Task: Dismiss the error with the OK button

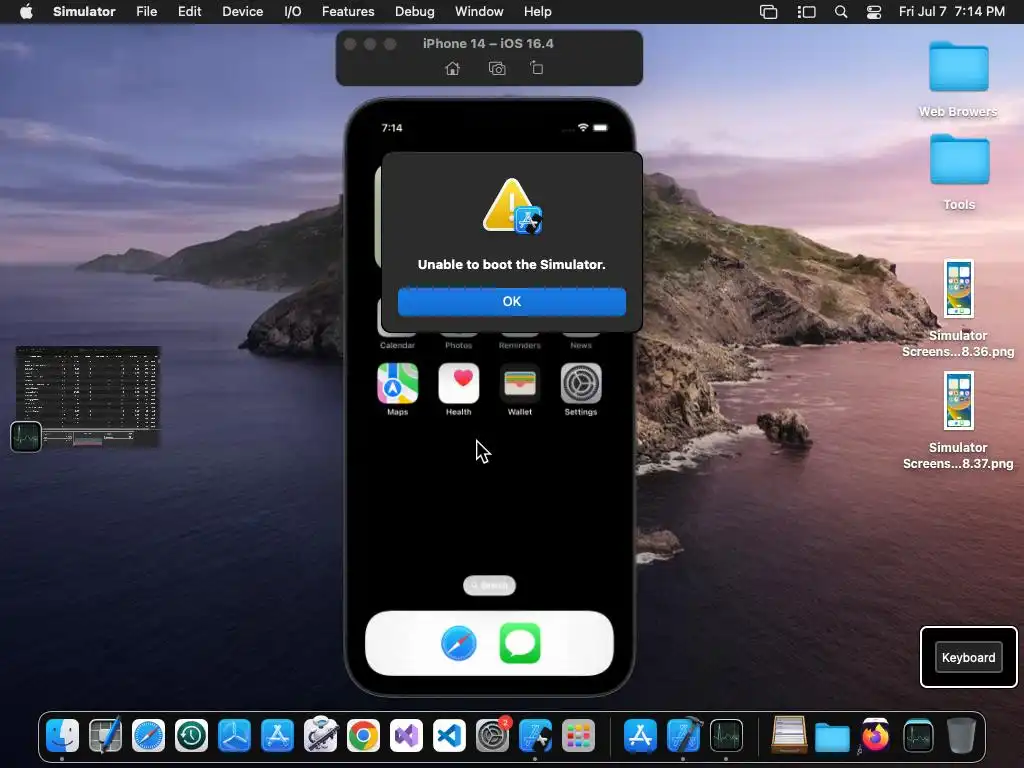Action: pos(511,301)
